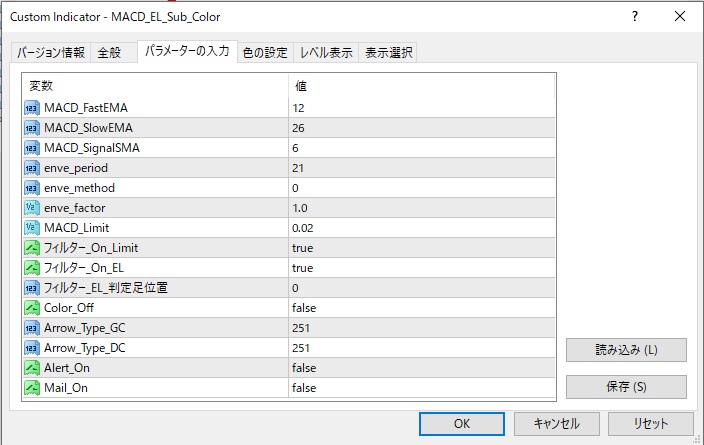704x445 pixels.
Task: Switch to the 色の設定 tab
Action: (x=265, y=53)
